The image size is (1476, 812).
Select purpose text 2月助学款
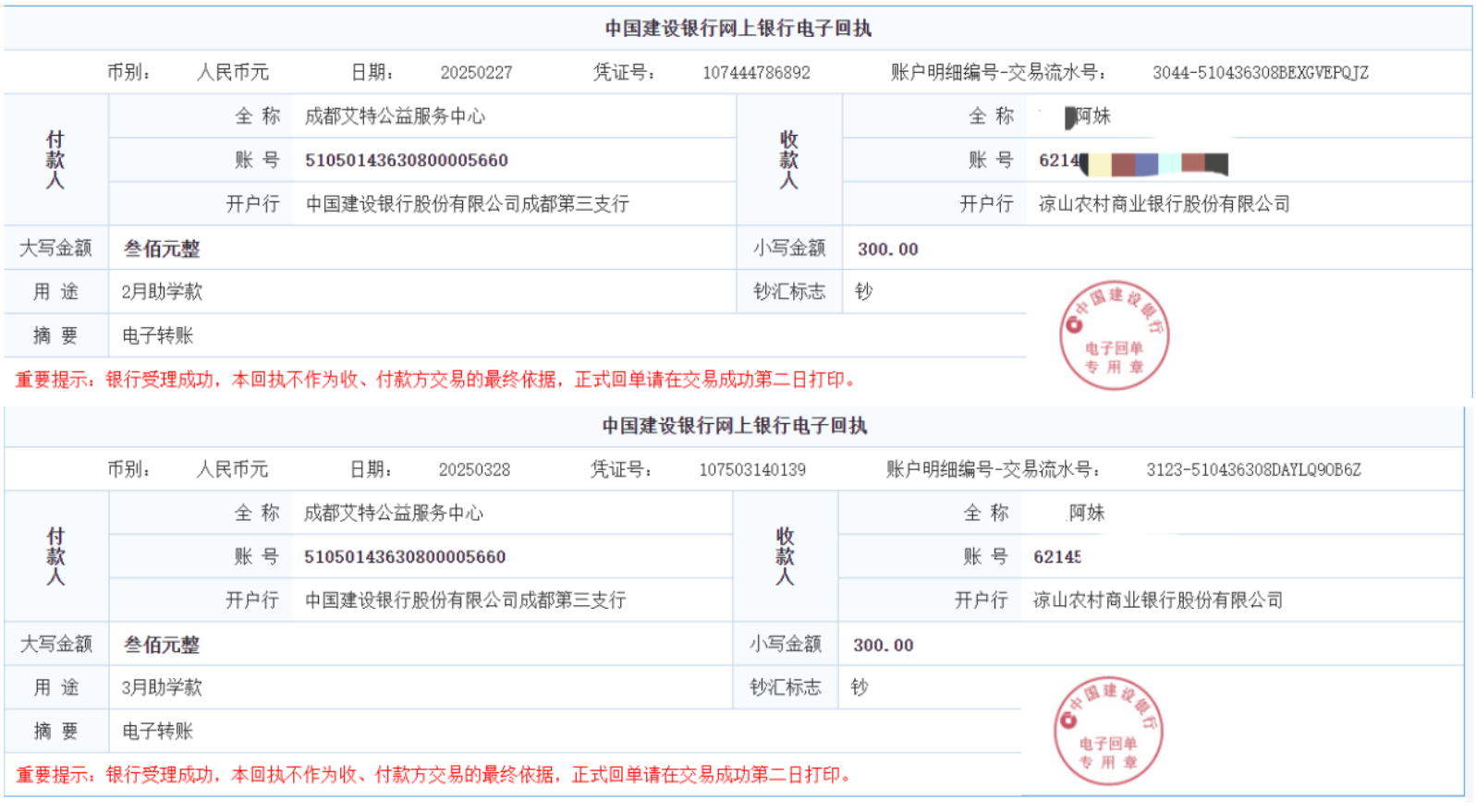162,292
